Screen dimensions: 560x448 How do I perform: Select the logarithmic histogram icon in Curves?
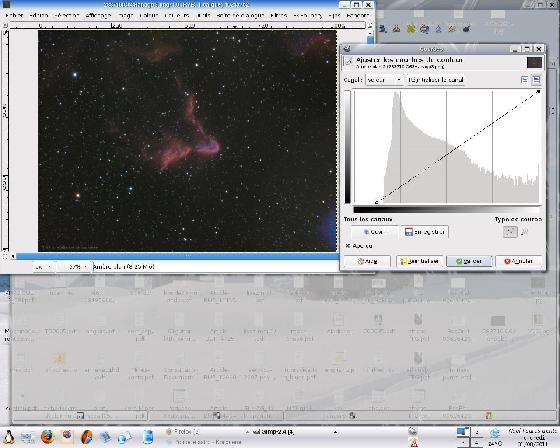pos(536,80)
